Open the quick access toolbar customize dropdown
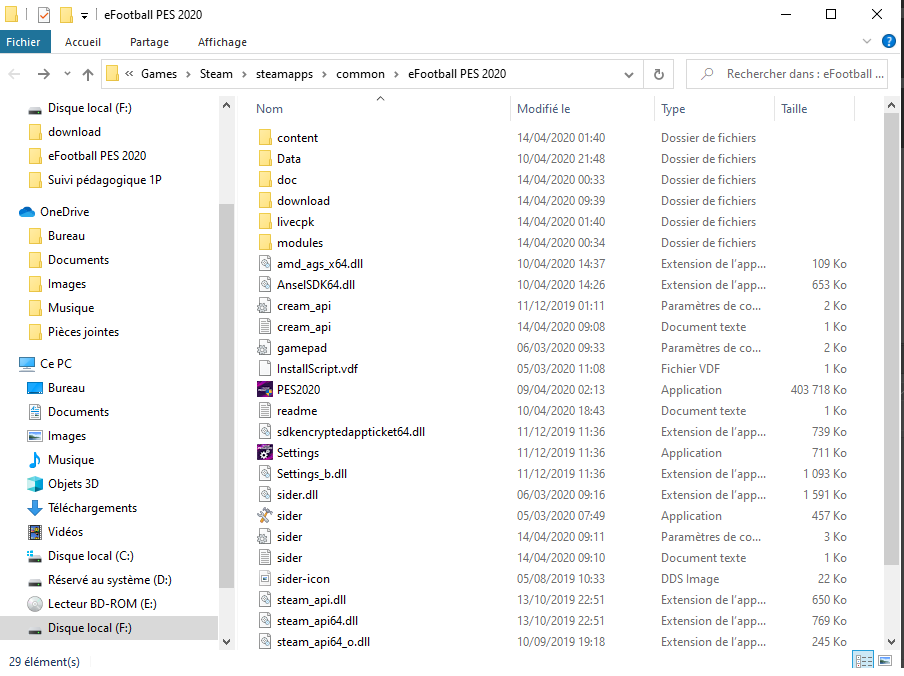This screenshot has width=904, height=676. point(84,16)
